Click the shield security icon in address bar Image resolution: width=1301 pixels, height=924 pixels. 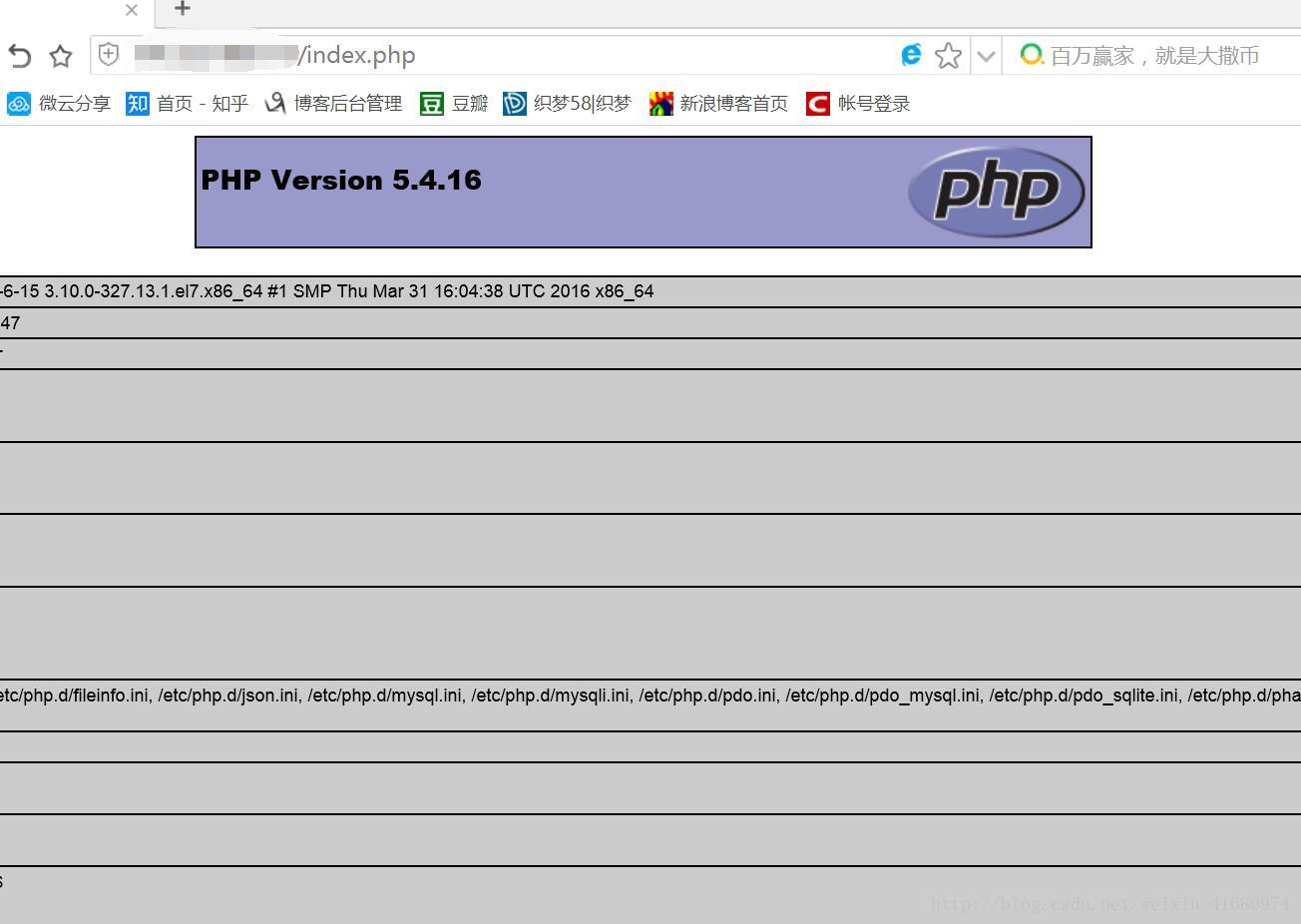(x=110, y=55)
